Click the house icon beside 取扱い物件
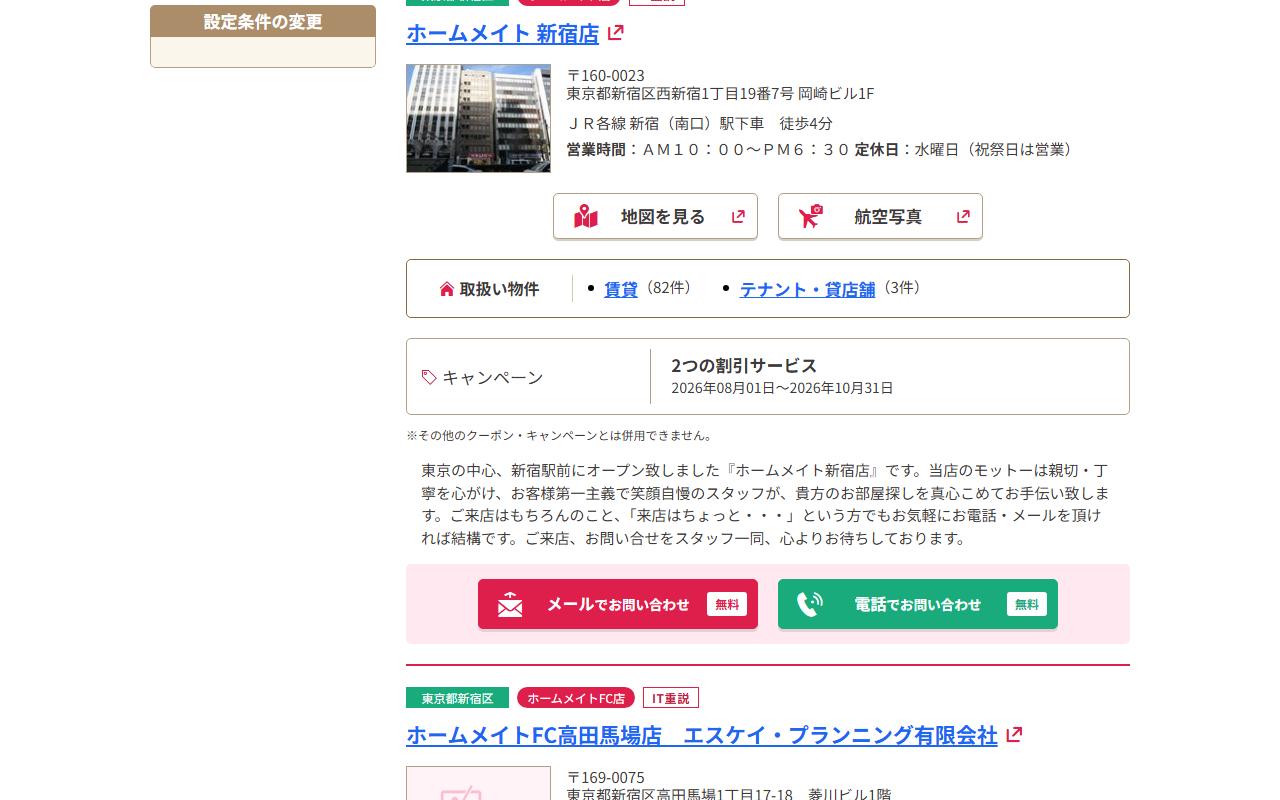Viewport: 1280px width, 800px height. click(x=447, y=289)
